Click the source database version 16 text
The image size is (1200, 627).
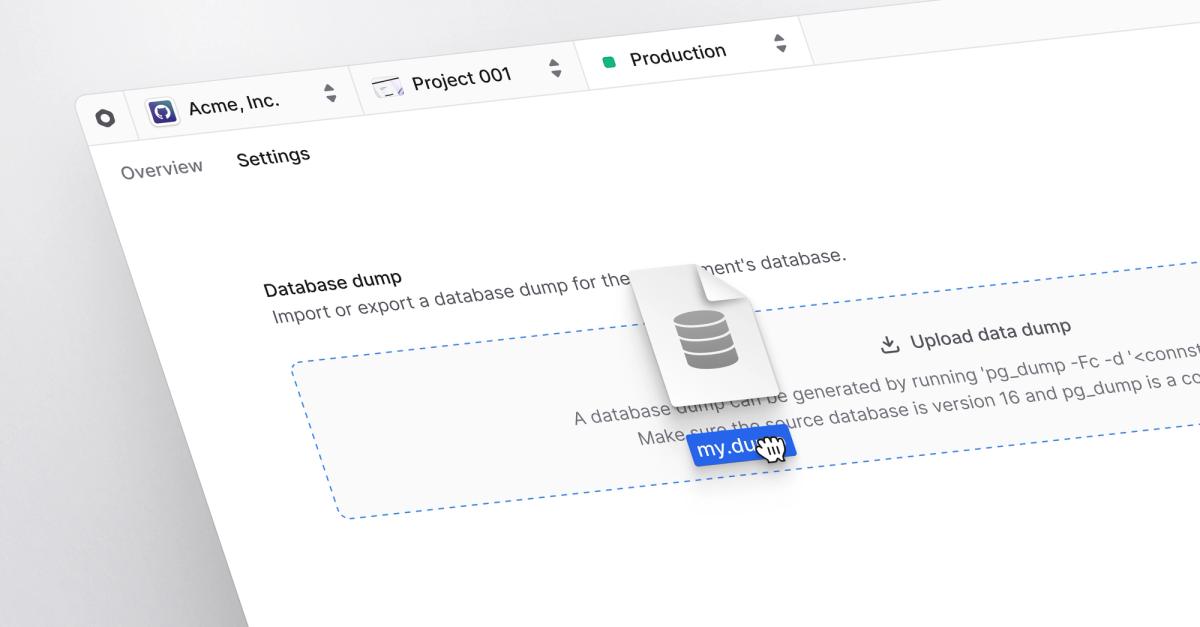(x=918, y=410)
